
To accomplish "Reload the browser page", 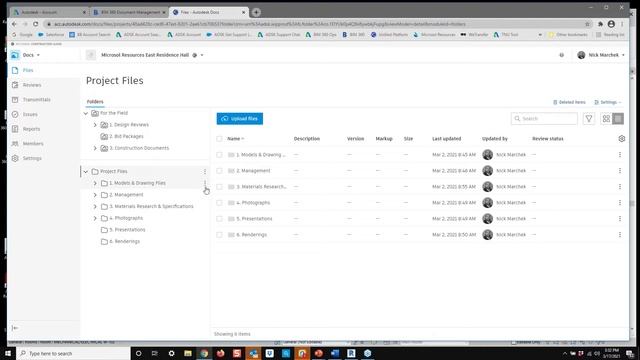I will click(x=36, y=24).
